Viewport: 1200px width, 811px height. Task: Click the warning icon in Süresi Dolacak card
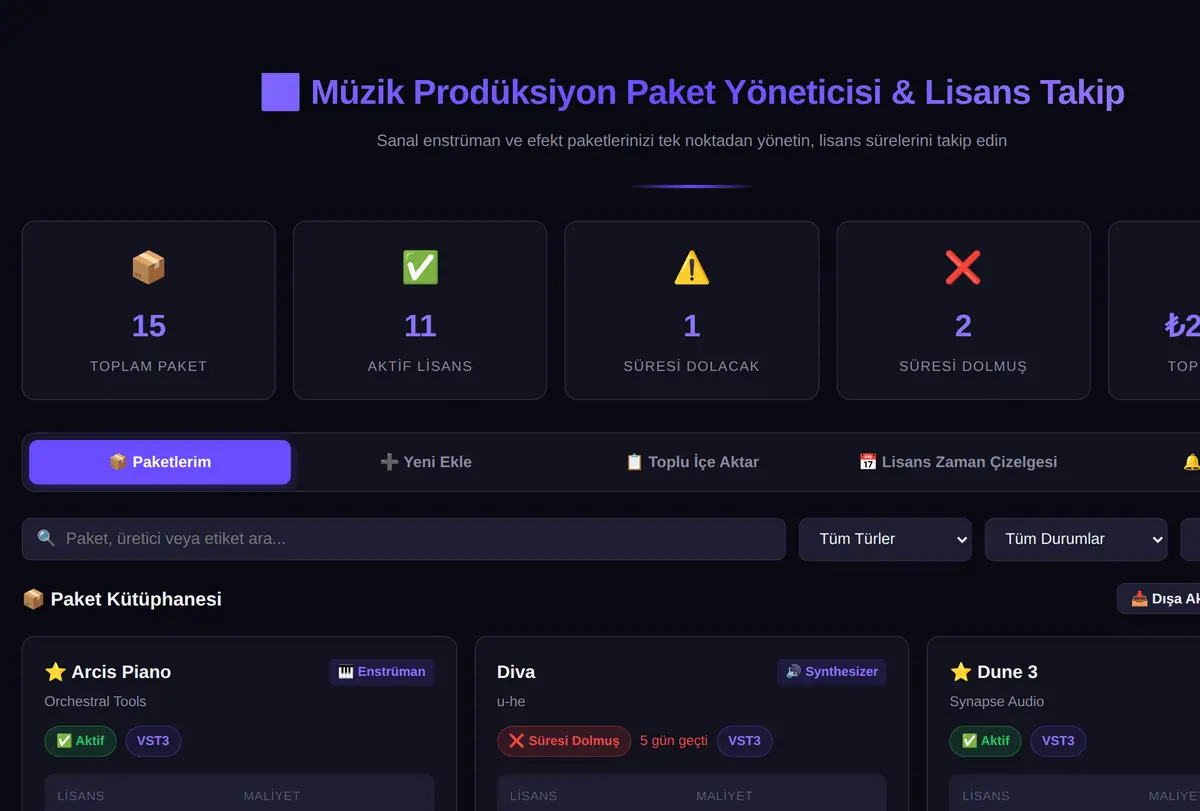[692, 267]
